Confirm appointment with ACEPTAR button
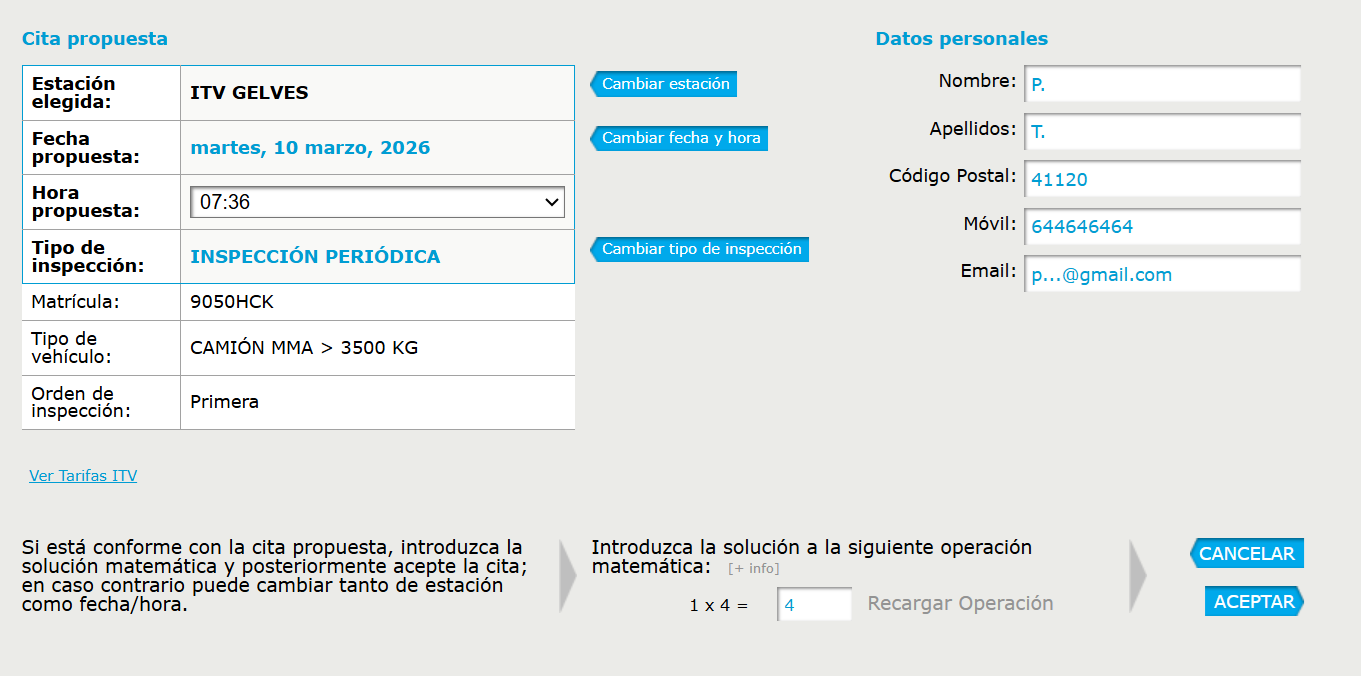 [1253, 602]
